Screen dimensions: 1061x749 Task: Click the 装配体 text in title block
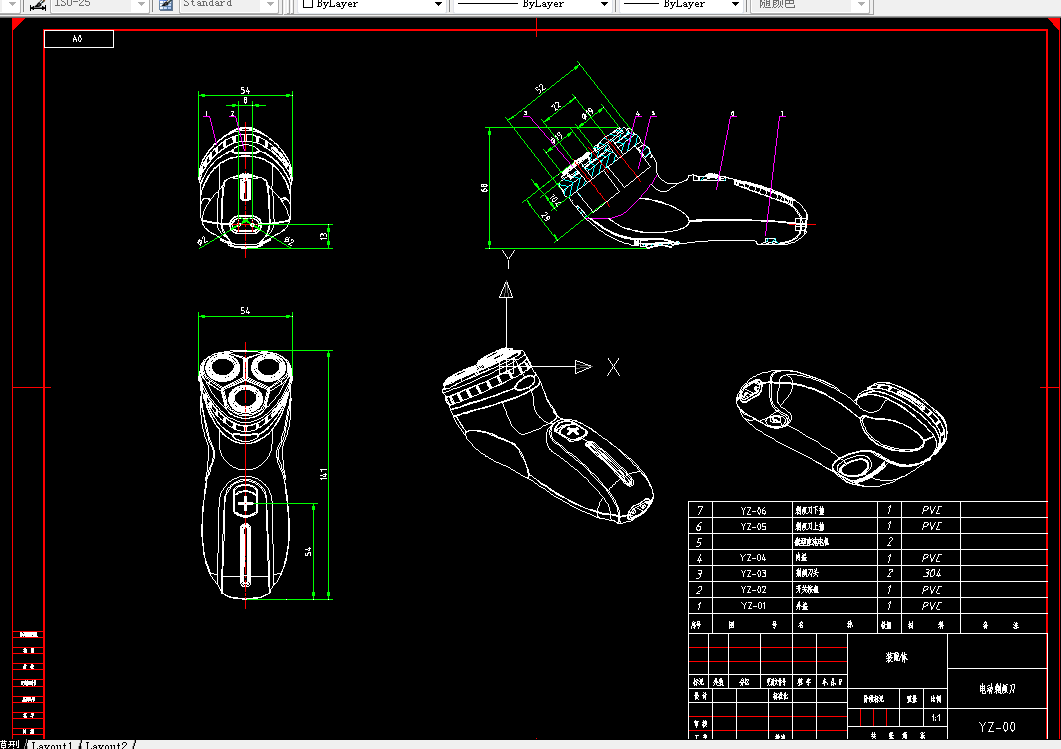click(x=897, y=657)
